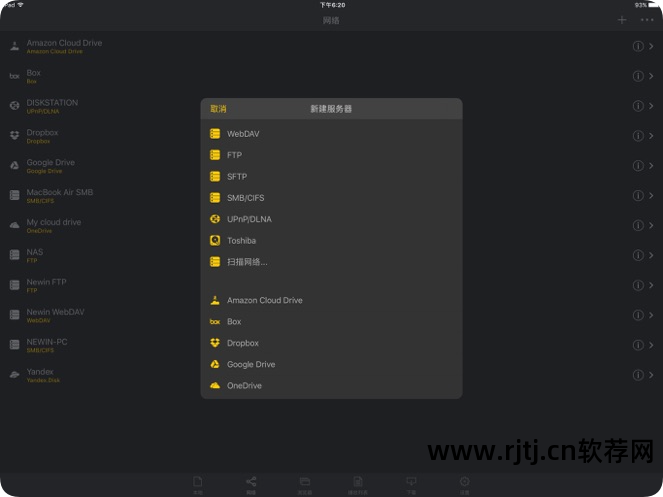Click the plus add server button
Viewport: 663px width, 497px height.
tap(622, 20)
